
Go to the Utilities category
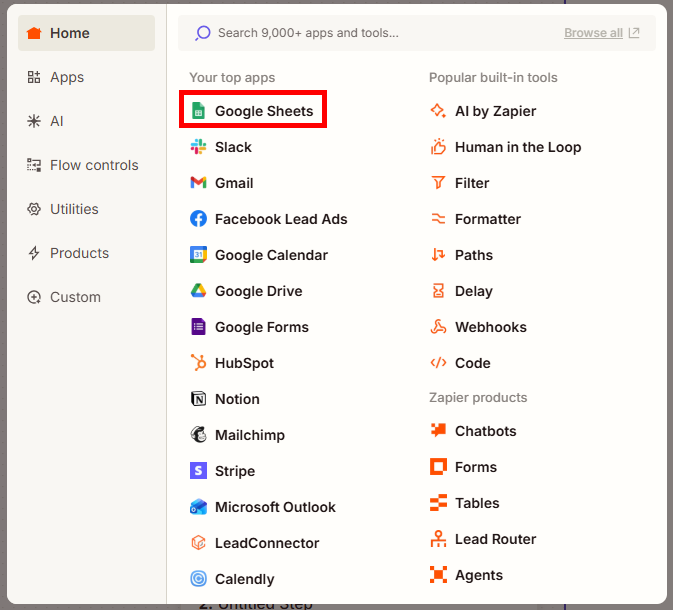click(86, 209)
